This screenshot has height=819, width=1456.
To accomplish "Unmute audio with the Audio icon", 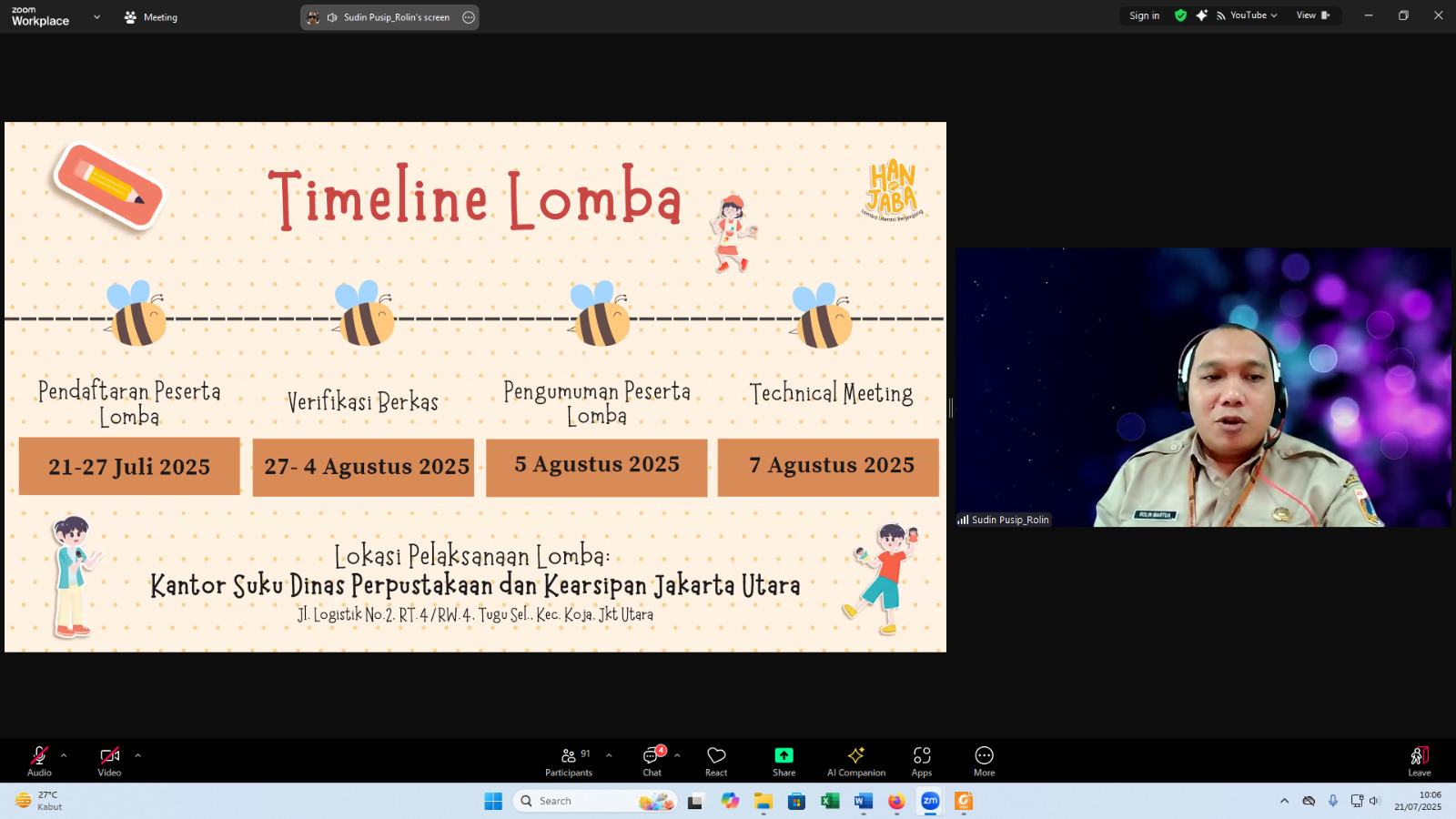I will click(x=38, y=760).
